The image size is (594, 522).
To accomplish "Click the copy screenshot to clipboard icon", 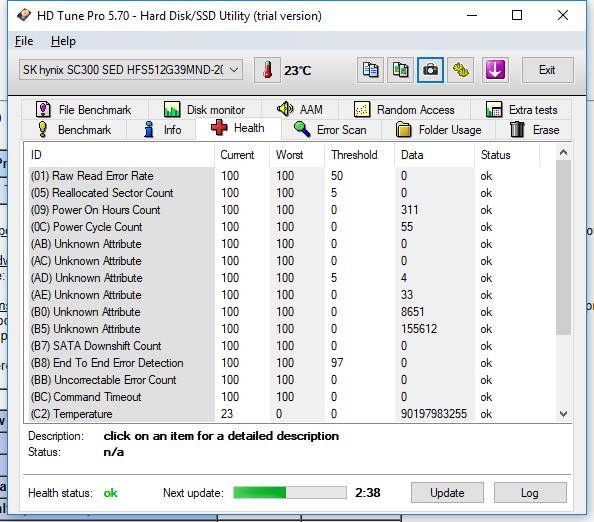I will click(400, 70).
